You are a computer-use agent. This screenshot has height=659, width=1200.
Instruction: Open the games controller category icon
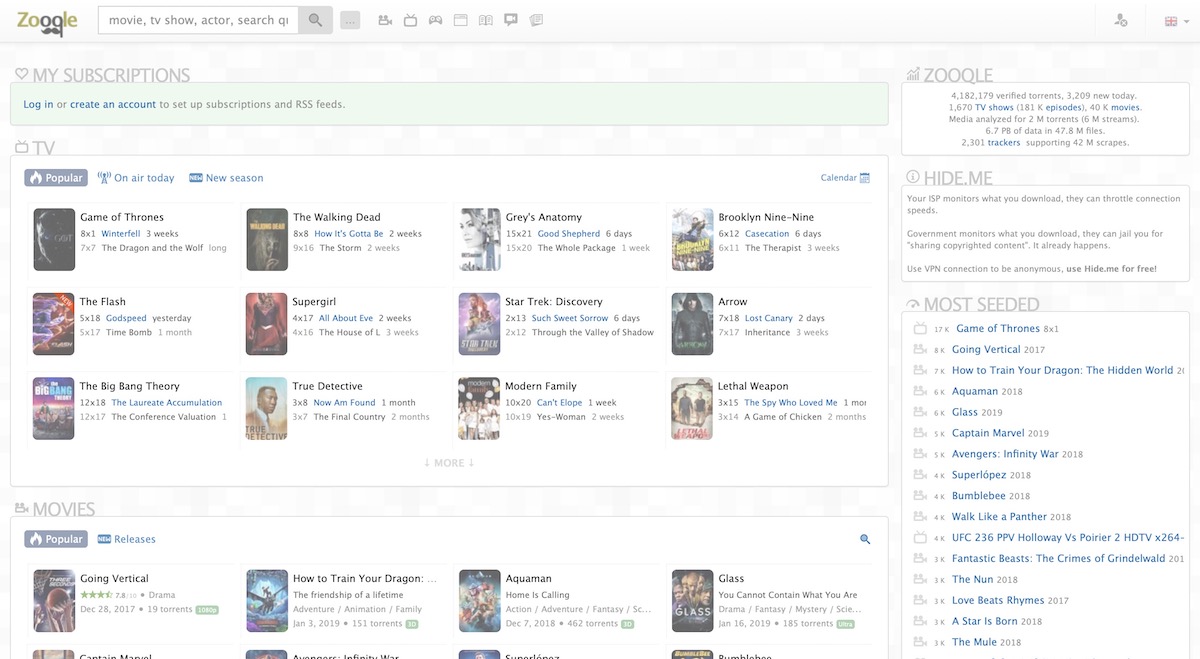435,20
